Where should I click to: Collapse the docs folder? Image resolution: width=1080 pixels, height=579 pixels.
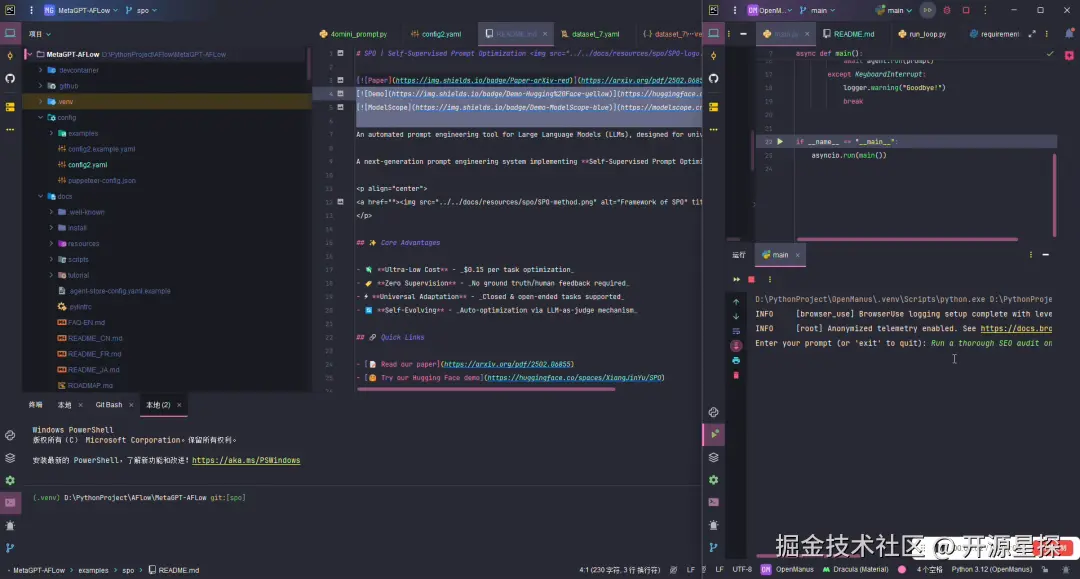pyautogui.click(x=41, y=196)
